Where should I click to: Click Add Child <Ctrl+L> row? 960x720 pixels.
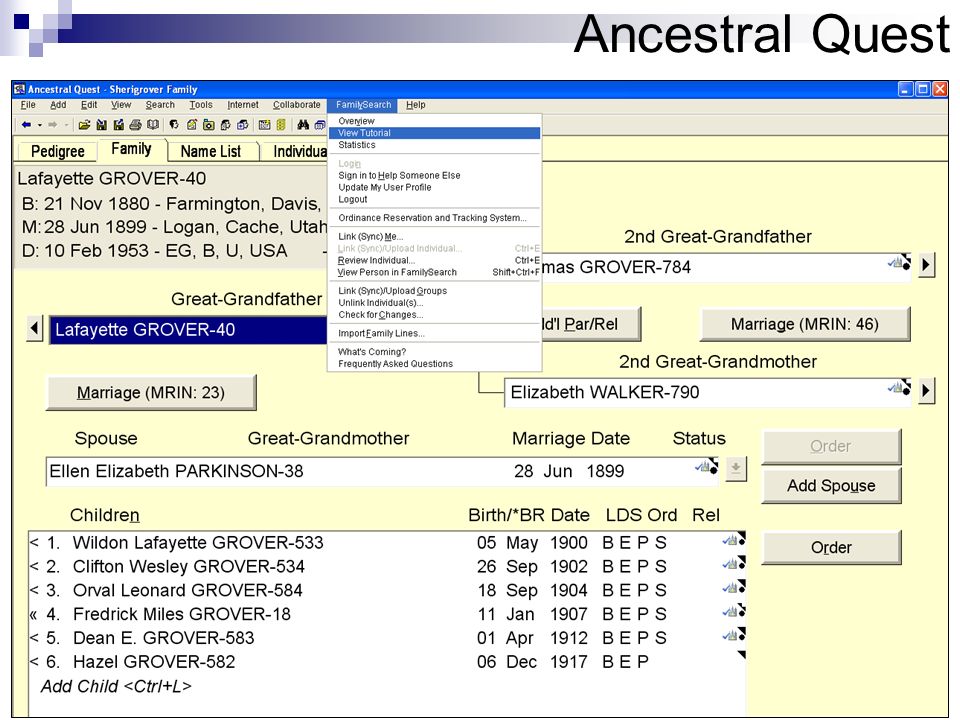pyautogui.click(x=116, y=686)
